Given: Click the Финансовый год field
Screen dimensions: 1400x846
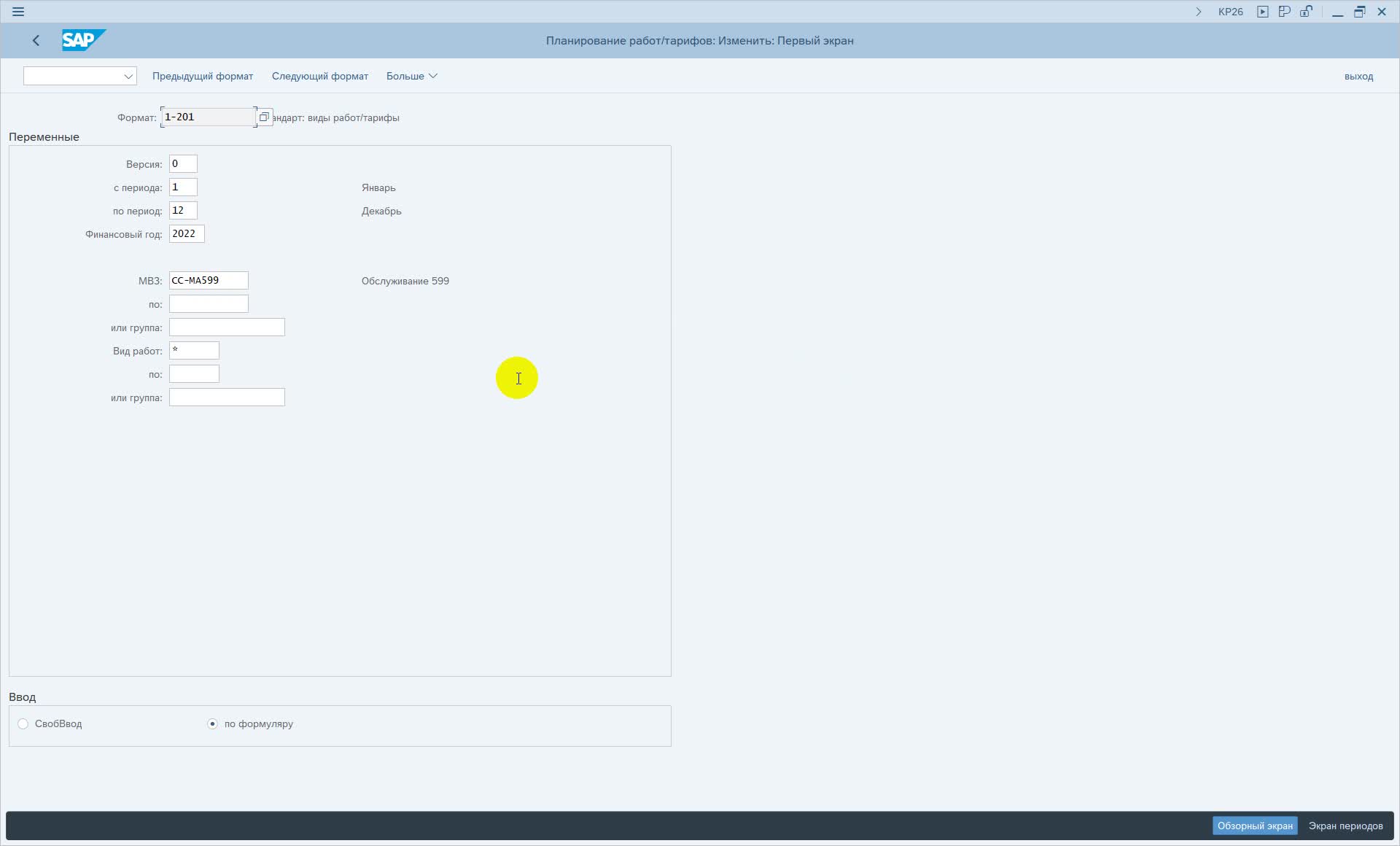Looking at the screenshot, I should (x=187, y=234).
